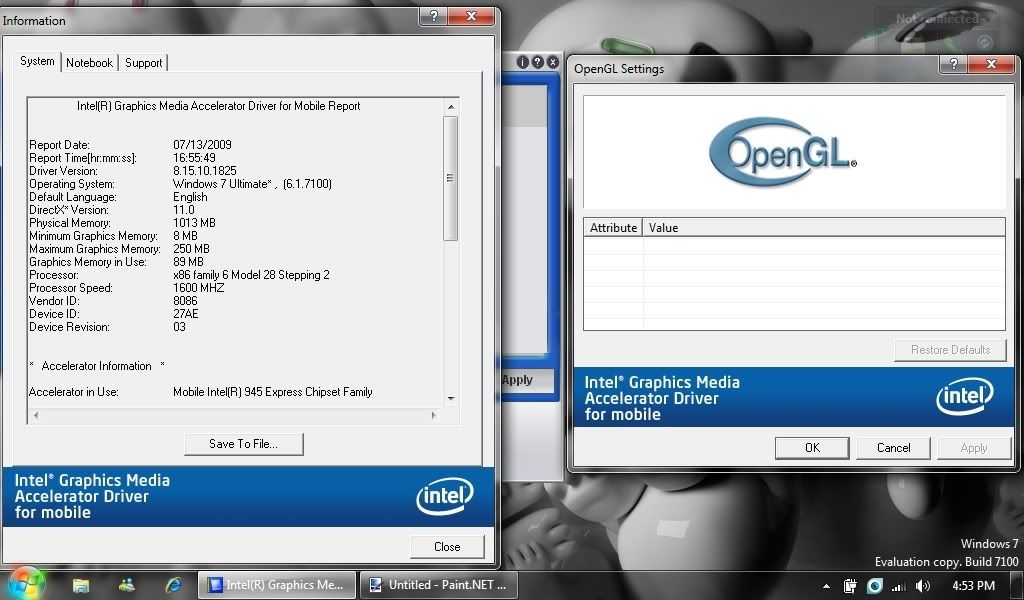This screenshot has width=1024, height=600.
Task: Click the 4:53 PM taskbar clock
Action: 973,586
